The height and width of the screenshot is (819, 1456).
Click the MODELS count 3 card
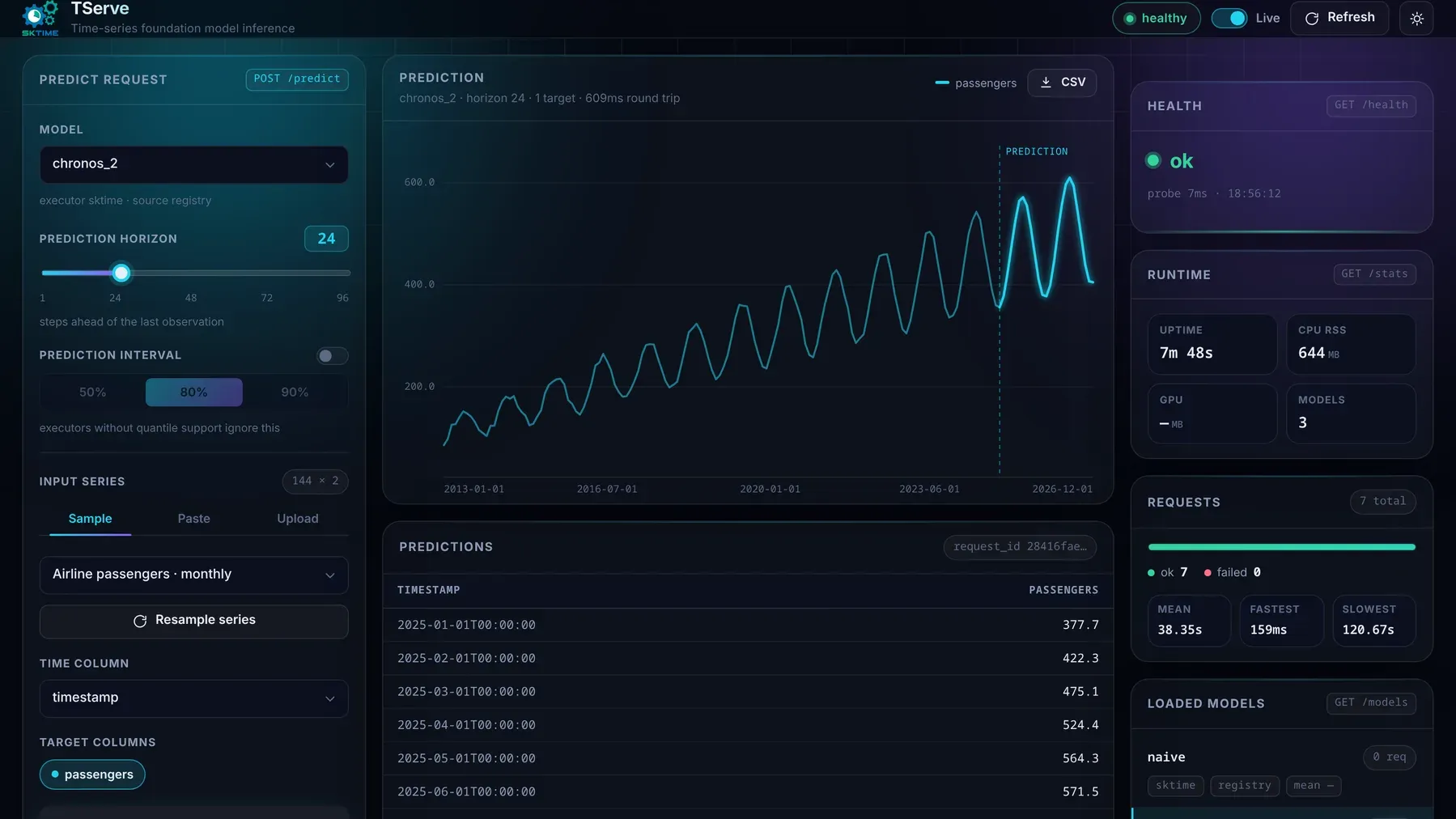pos(1351,414)
